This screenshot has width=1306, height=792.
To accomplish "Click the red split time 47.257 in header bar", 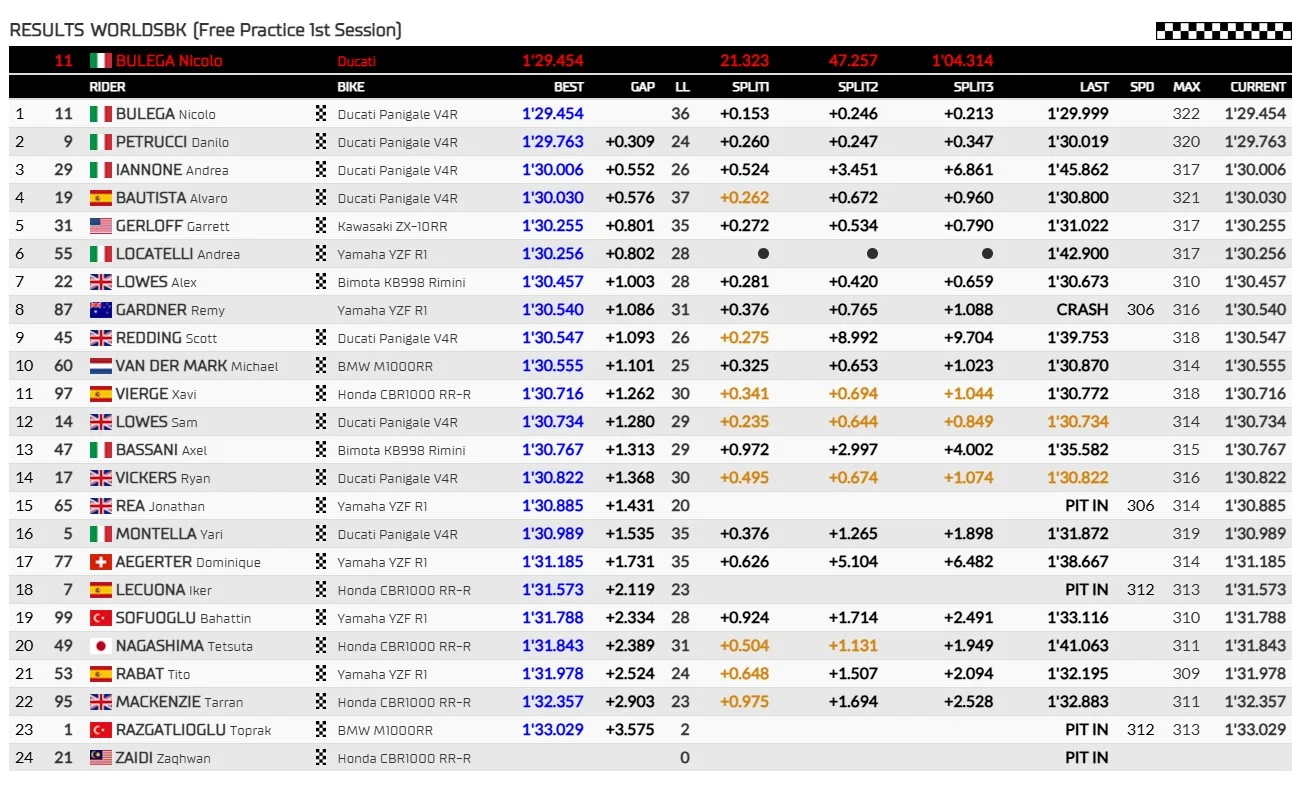I will 853,60.
